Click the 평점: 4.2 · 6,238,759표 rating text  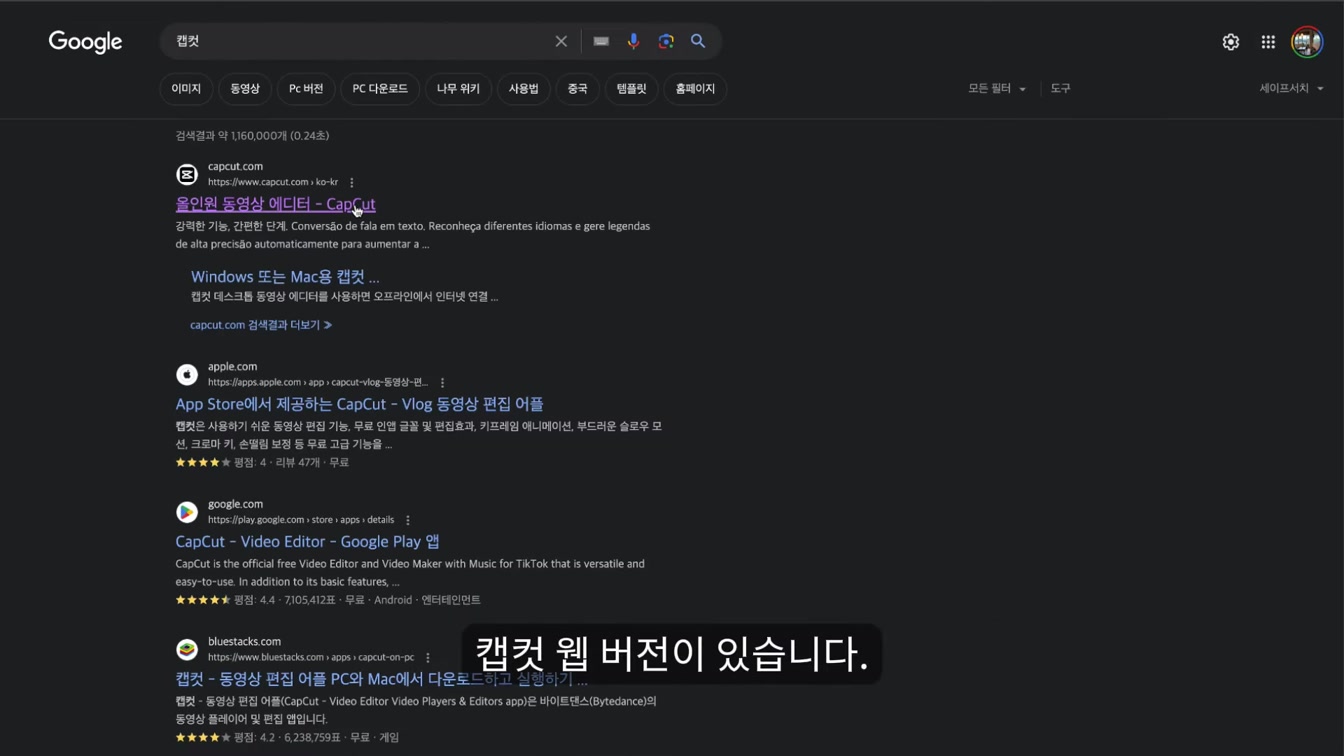[x=316, y=738]
